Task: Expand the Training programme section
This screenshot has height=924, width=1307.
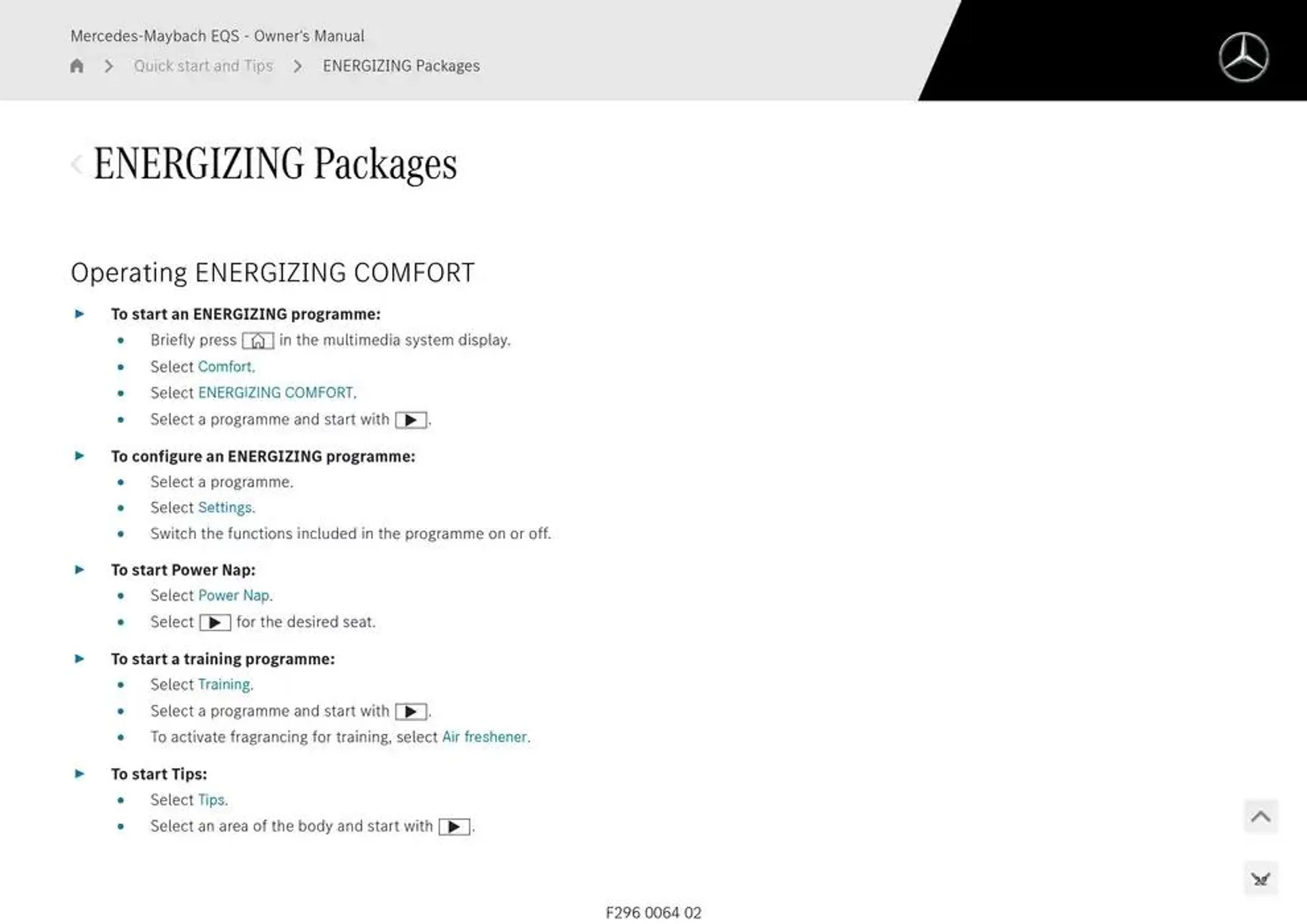Action: coord(81,658)
